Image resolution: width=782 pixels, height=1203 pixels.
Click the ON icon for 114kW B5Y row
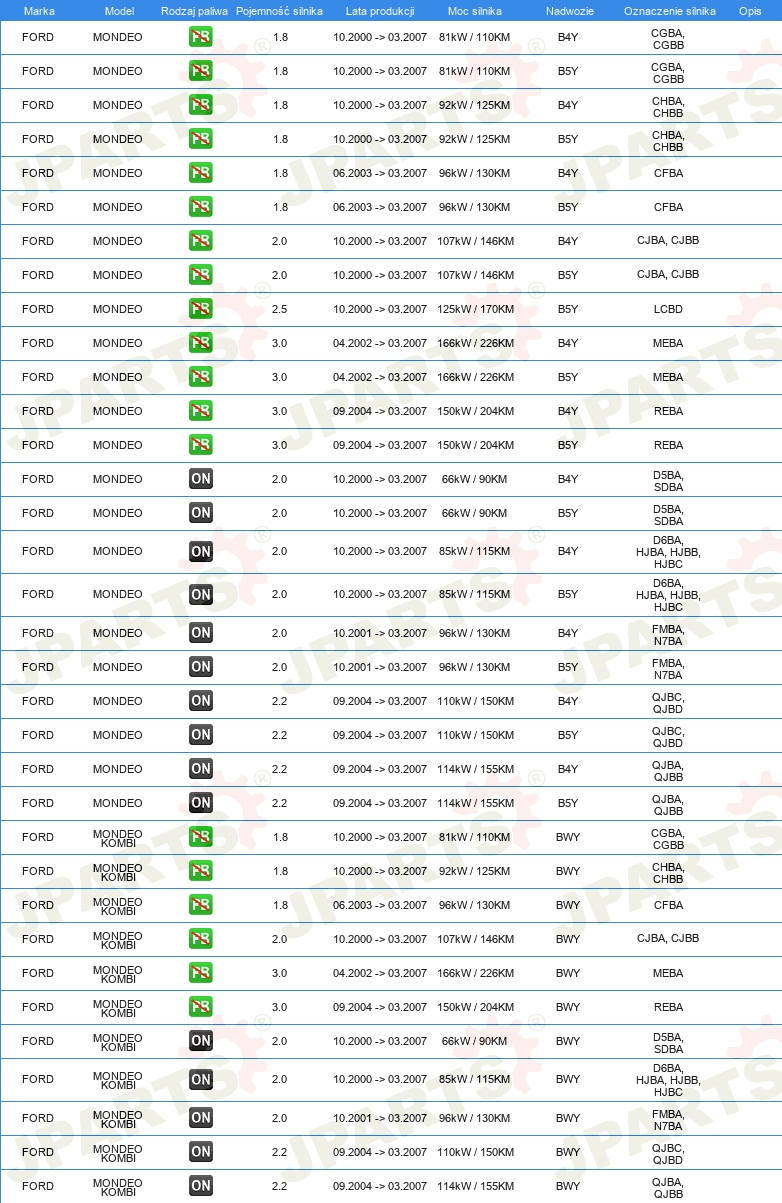pos(201,803)
